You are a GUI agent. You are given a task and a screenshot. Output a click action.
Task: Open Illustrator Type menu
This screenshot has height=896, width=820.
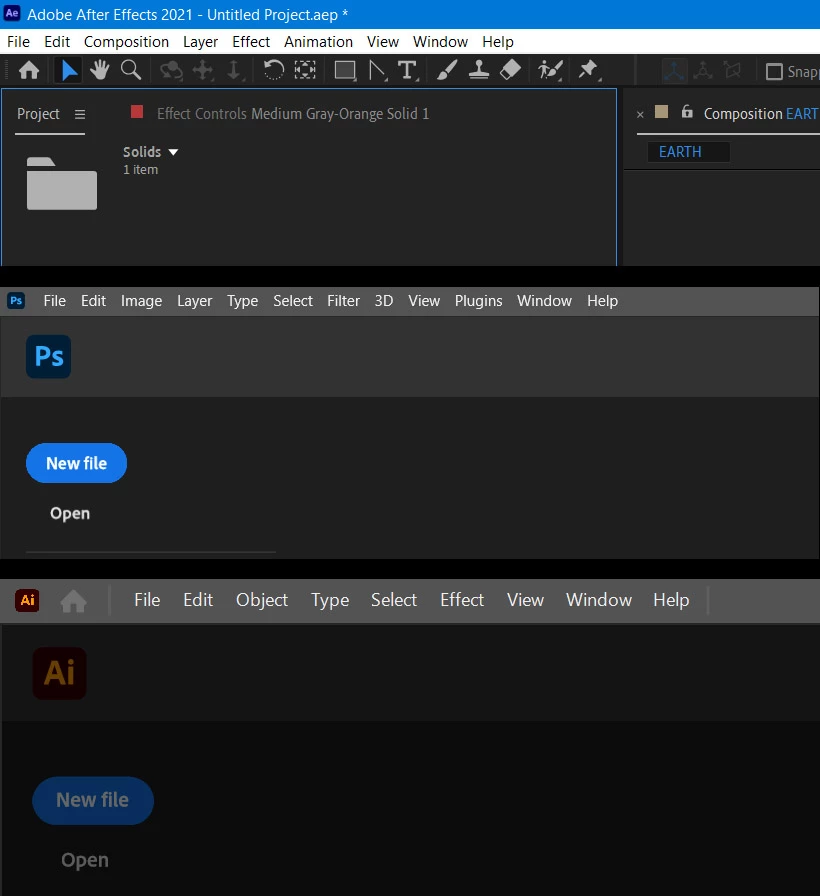click(x=330, y=601)
